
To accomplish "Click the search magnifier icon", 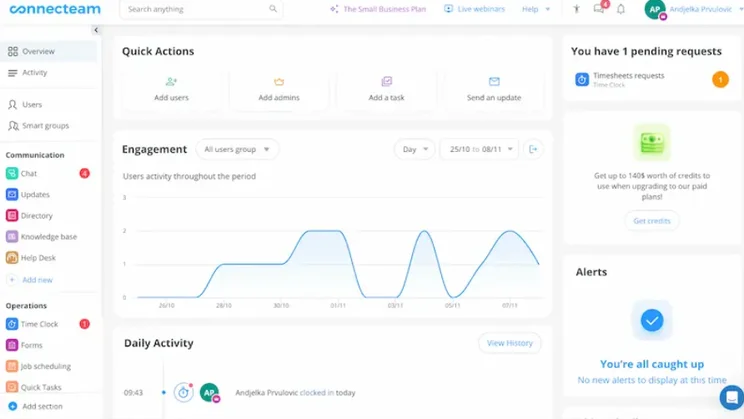I will tap(273, 9).
